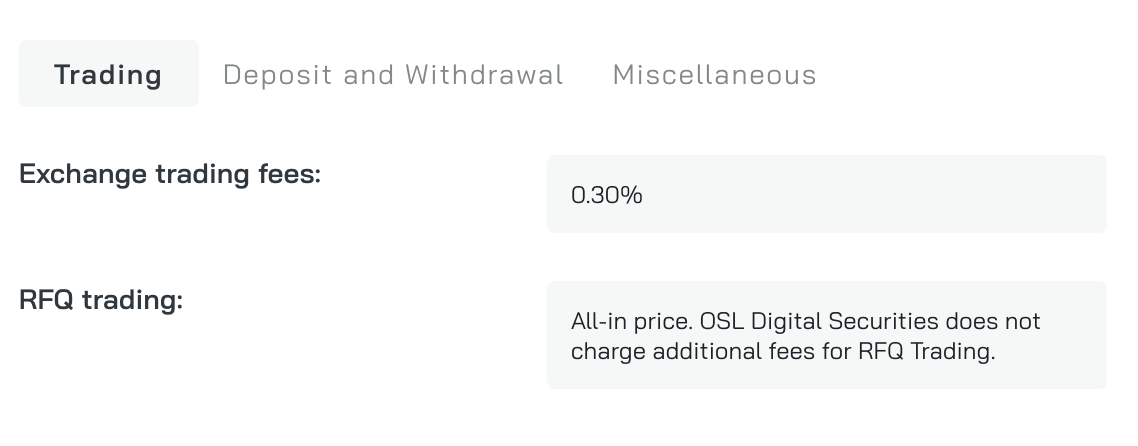Click the RFQ trading label
This screenshot has height=446, width=1138.
click(101, 300)
